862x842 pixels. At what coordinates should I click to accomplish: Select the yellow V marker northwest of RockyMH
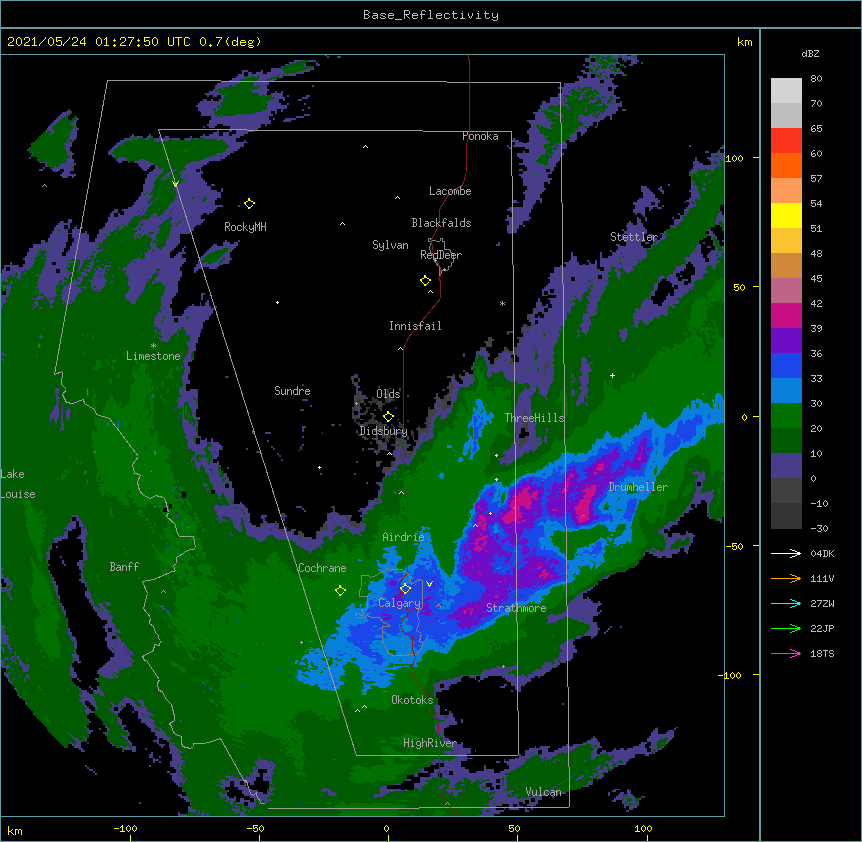[x=175, y=184]
